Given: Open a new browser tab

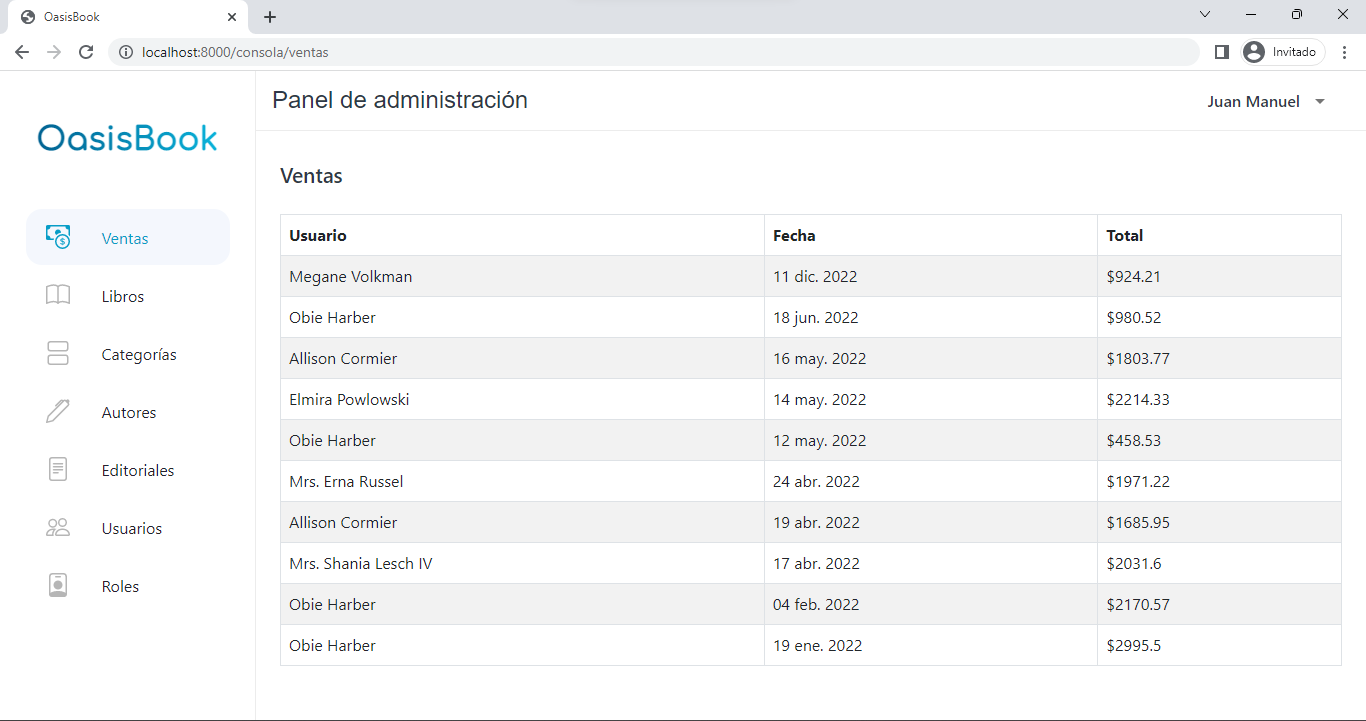Looking at the screenshot, I should tap(270, 17).
